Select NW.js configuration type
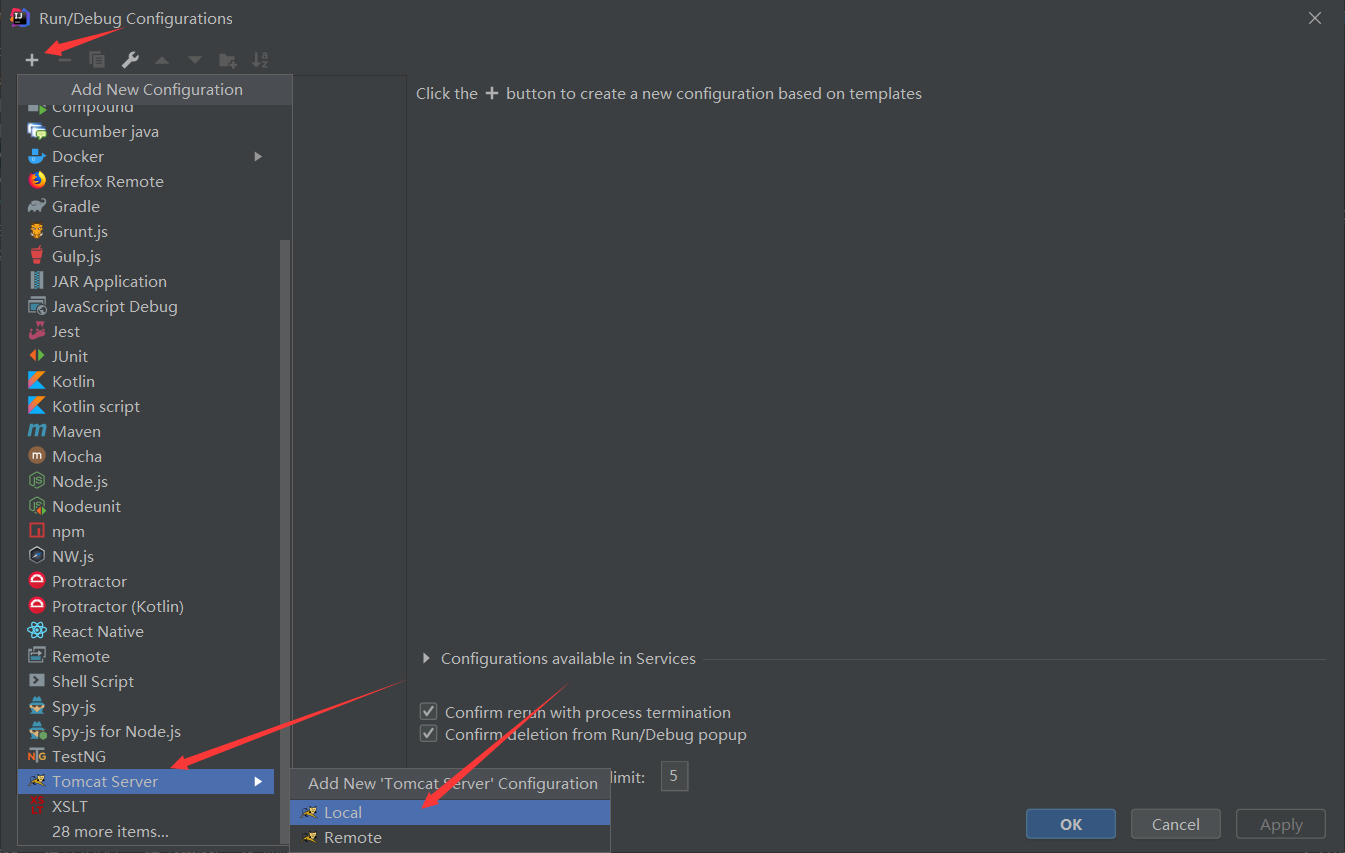1345x853 pixels. point(146,556)
